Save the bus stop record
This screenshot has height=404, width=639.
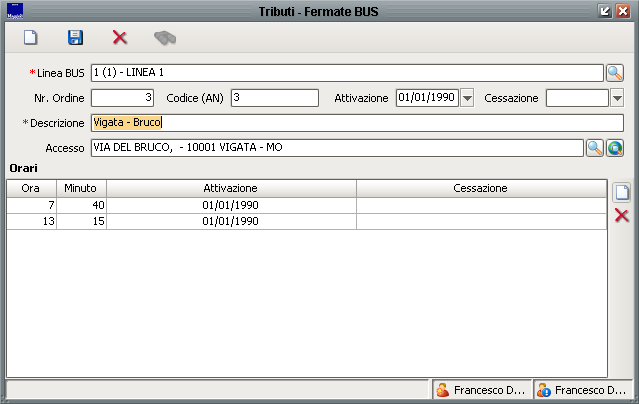[75, 38]
